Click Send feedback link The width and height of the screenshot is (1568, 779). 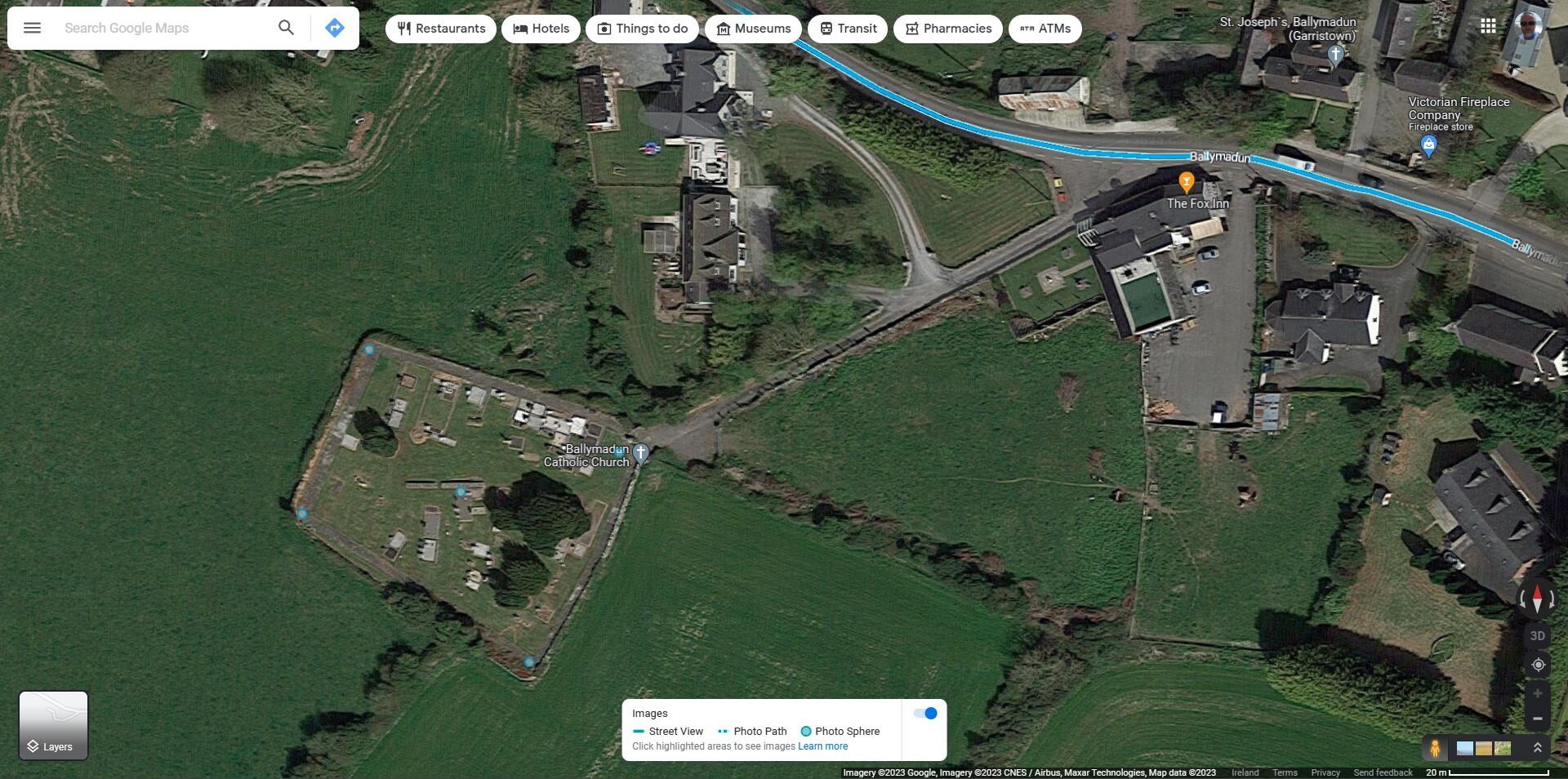tap(1383, 772)
